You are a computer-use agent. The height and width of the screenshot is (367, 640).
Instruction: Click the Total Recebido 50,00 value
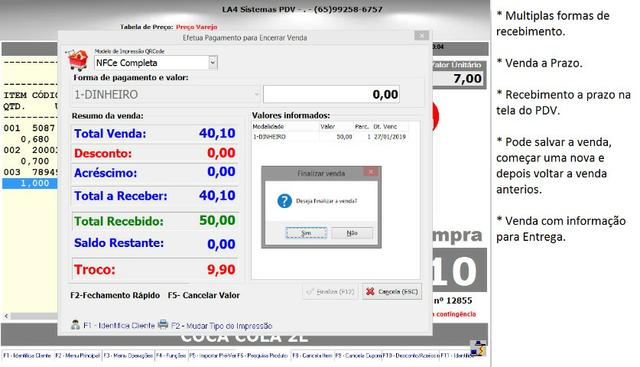click(217, 221)
